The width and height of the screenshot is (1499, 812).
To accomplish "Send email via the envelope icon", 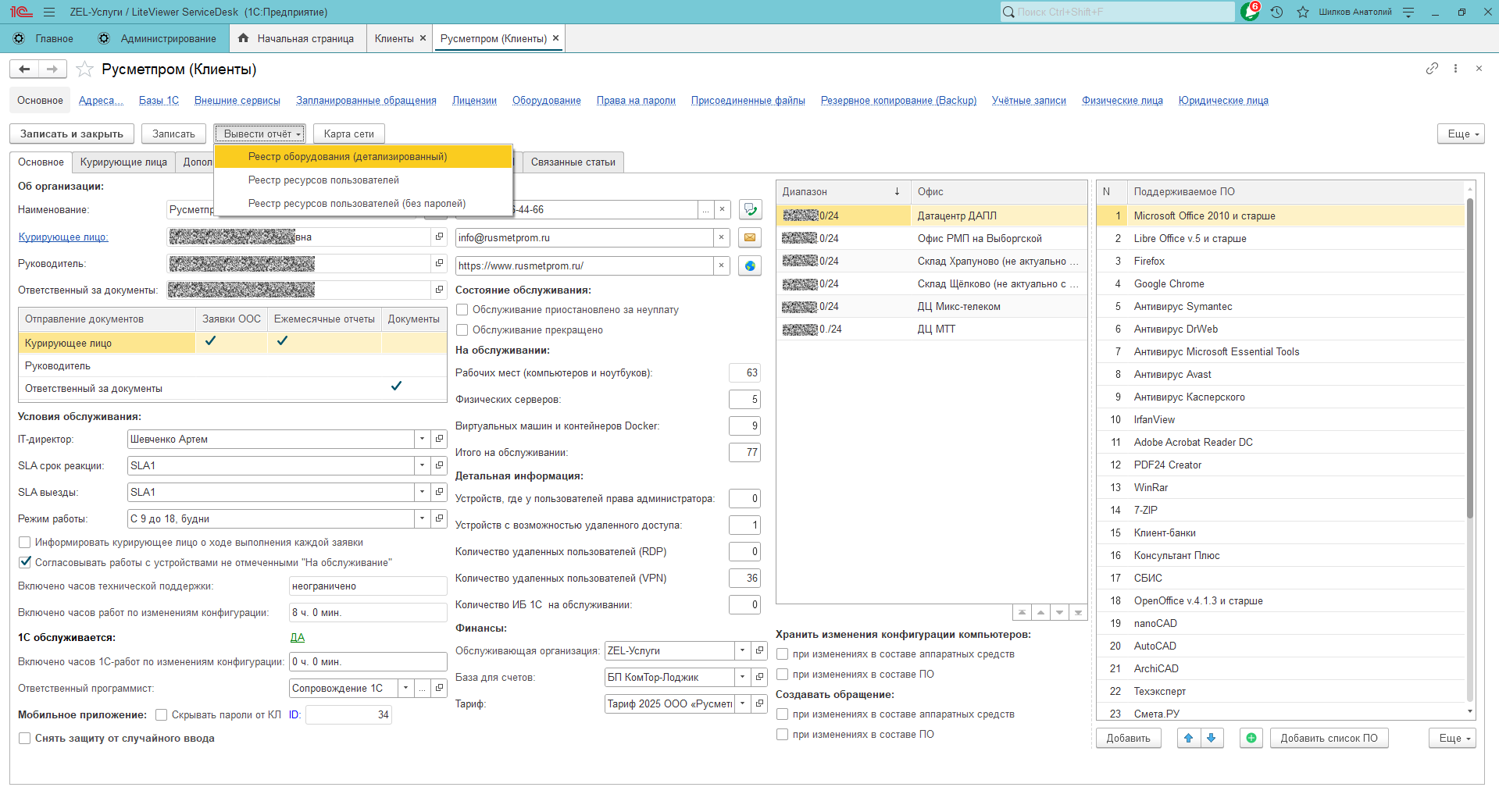I will click(750, 237).
